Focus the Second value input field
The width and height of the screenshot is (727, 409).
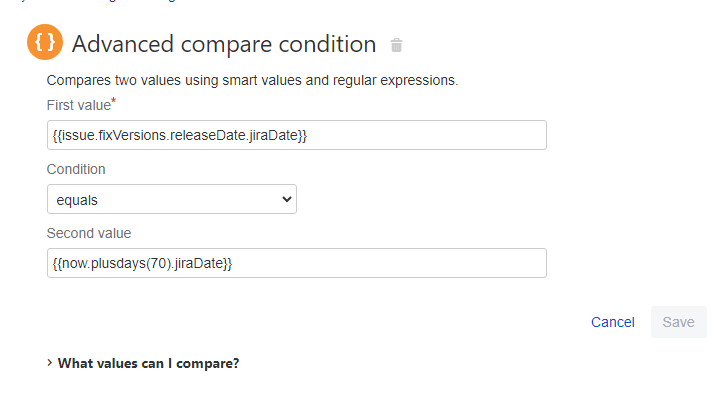[x=297, y=263]
